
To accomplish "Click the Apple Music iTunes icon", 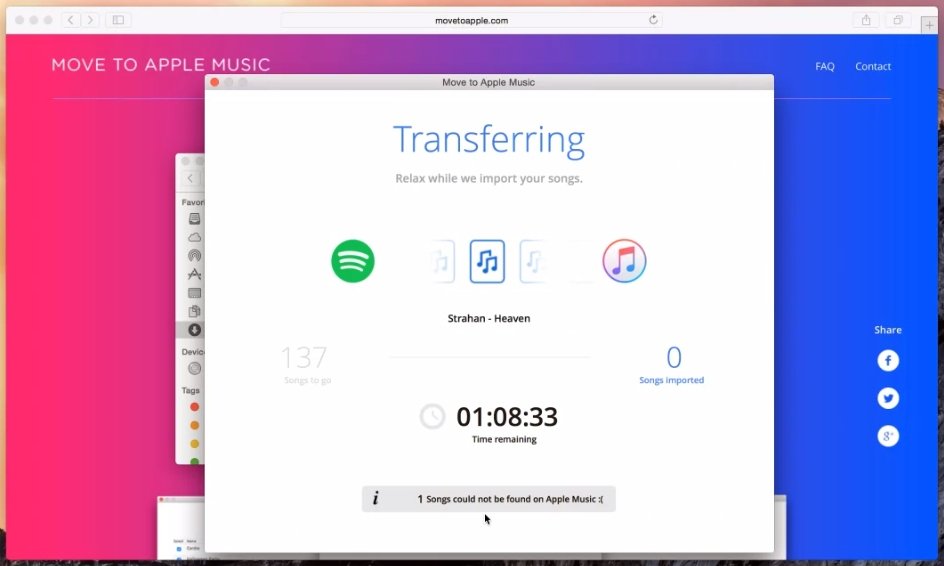I will (x=624, y=261).
